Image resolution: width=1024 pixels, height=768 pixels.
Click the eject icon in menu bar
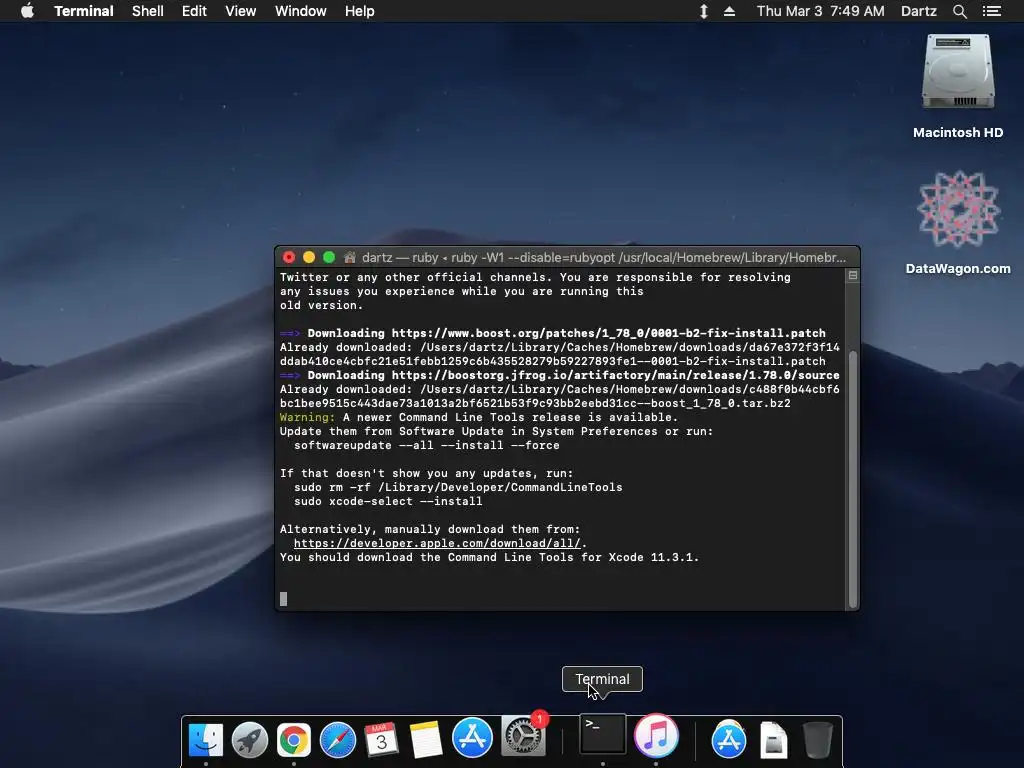point(729,11)
